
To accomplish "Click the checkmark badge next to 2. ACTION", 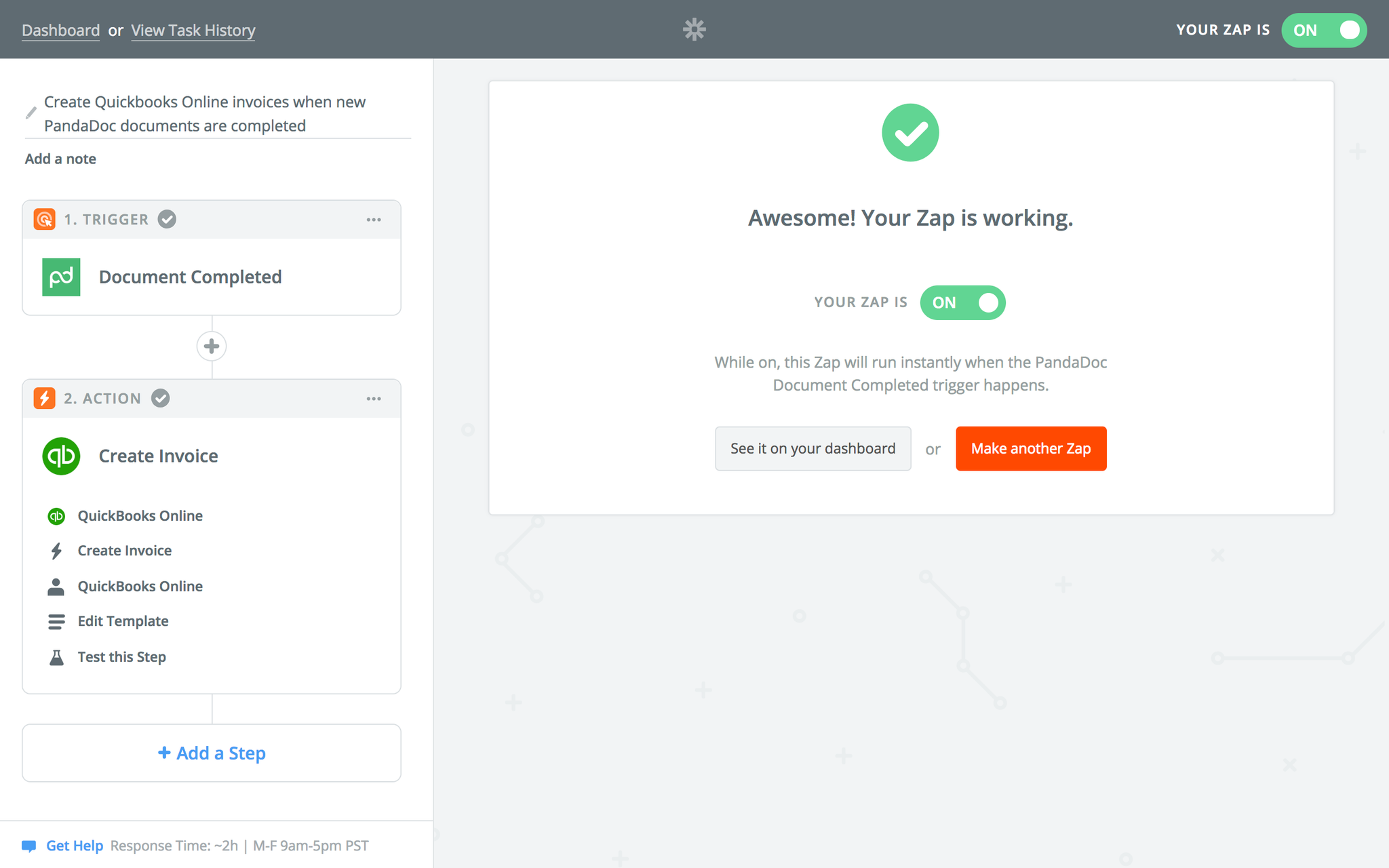I will pos(160,398).
